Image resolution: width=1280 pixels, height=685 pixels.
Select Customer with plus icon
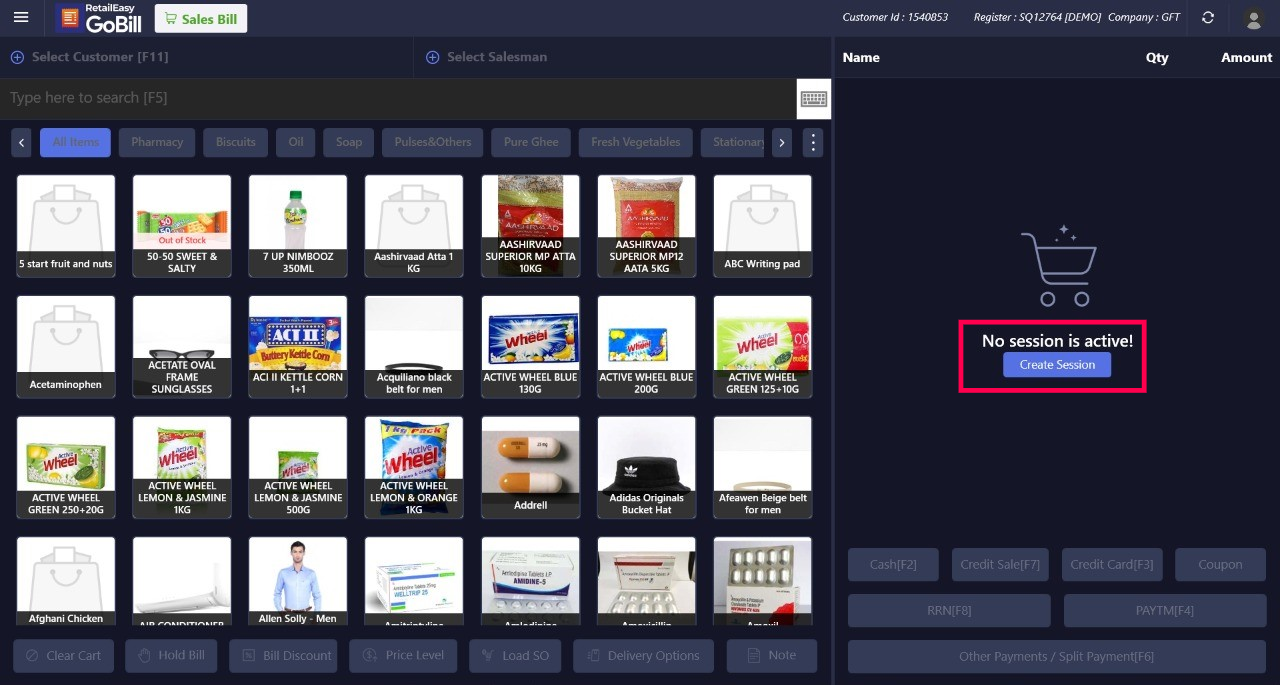pyautogui.click(x=89, y=57)
